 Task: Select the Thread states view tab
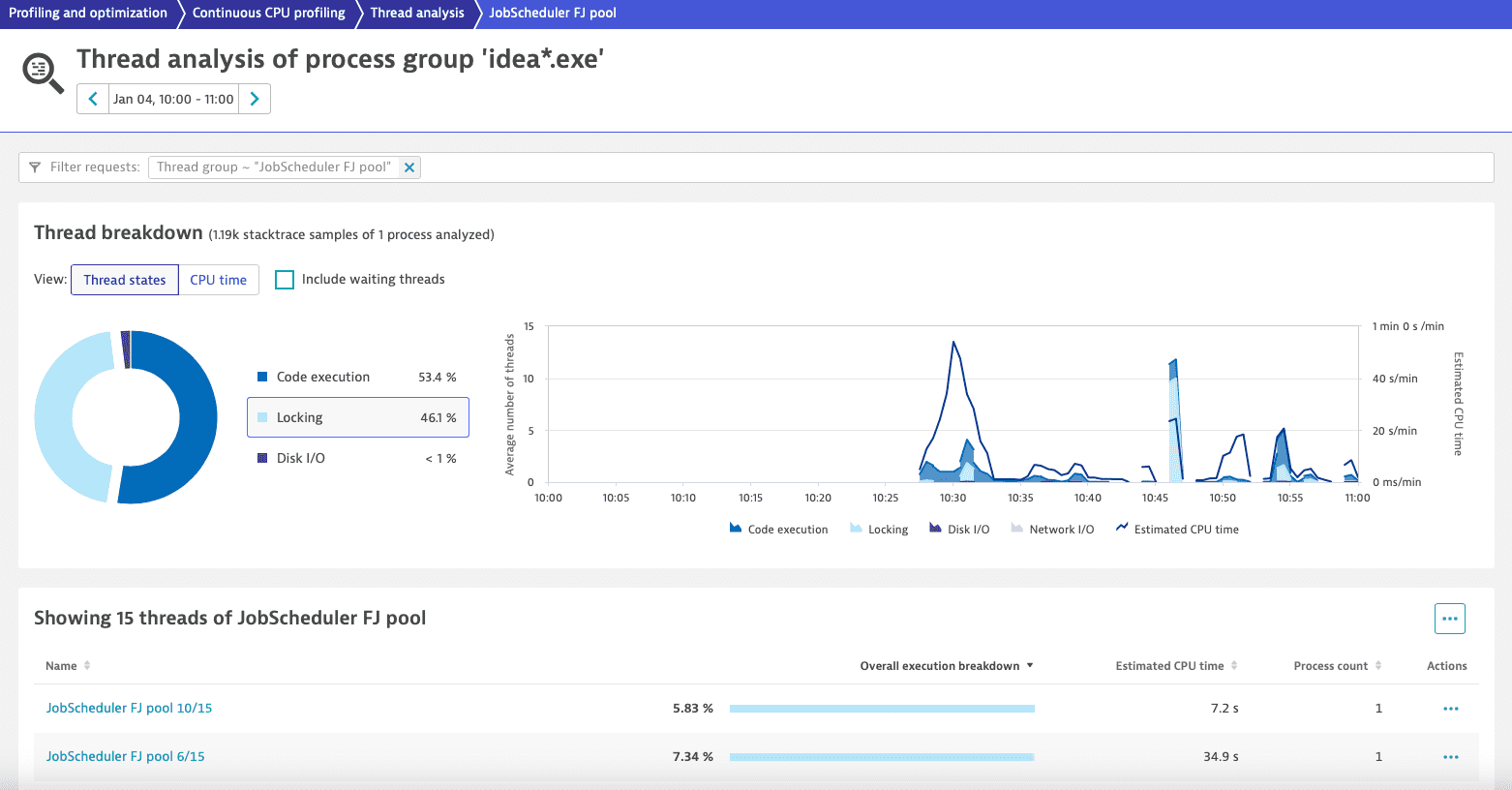125,280
